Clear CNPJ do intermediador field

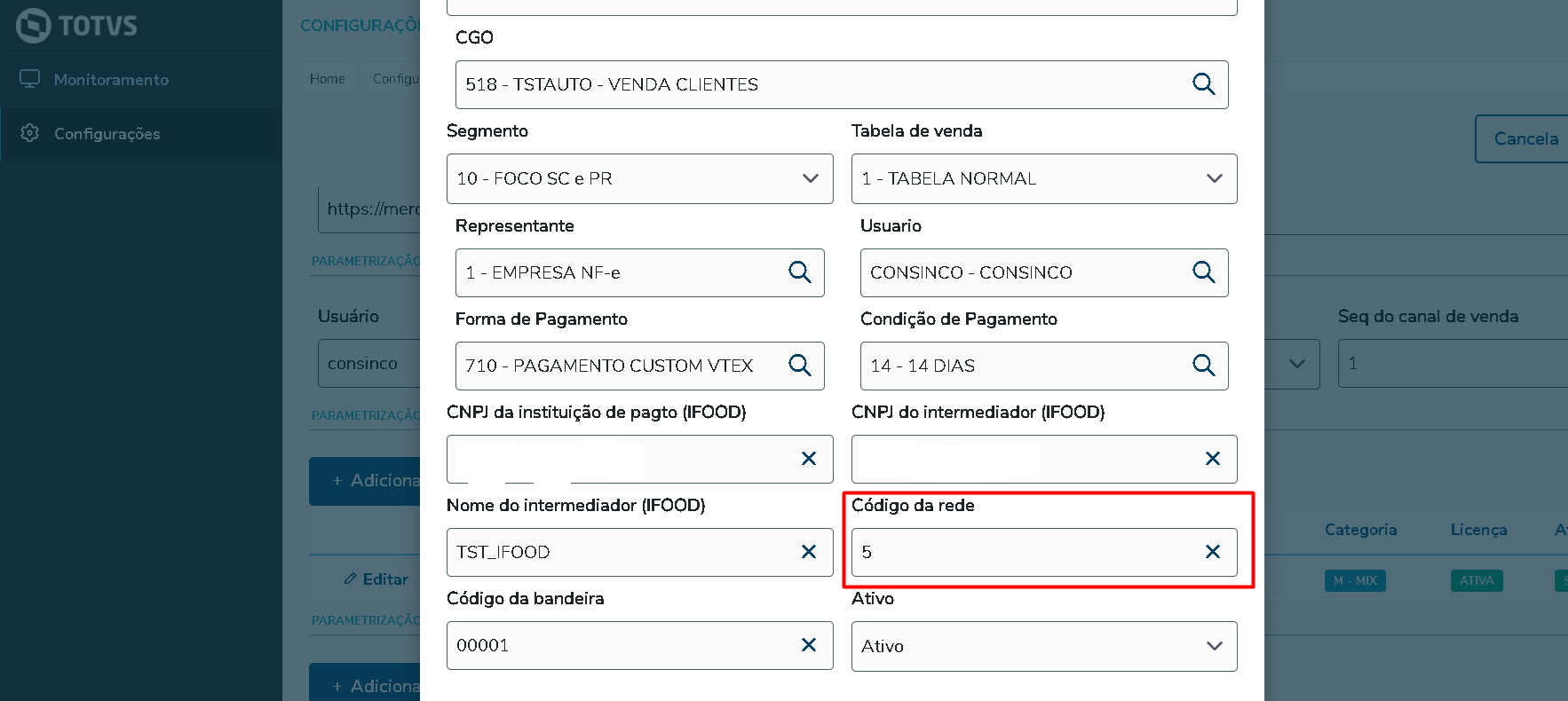click(x=1212, y=459)
